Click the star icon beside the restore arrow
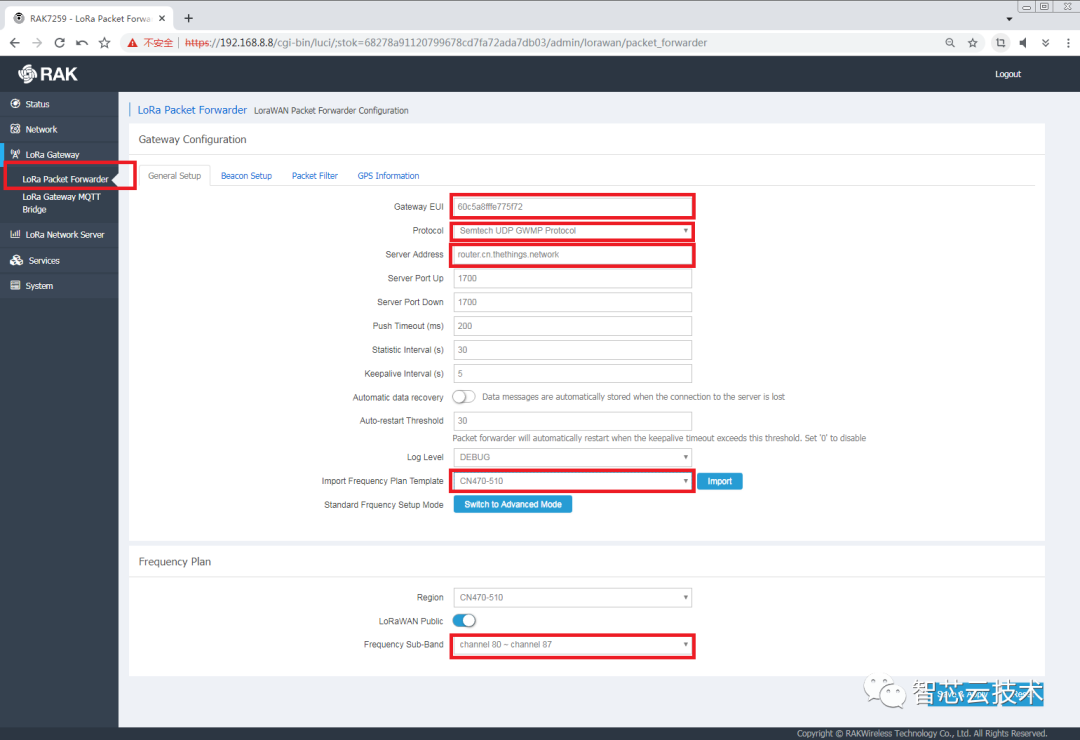The width and height of the screenshot is (1080, 740). 105,43
